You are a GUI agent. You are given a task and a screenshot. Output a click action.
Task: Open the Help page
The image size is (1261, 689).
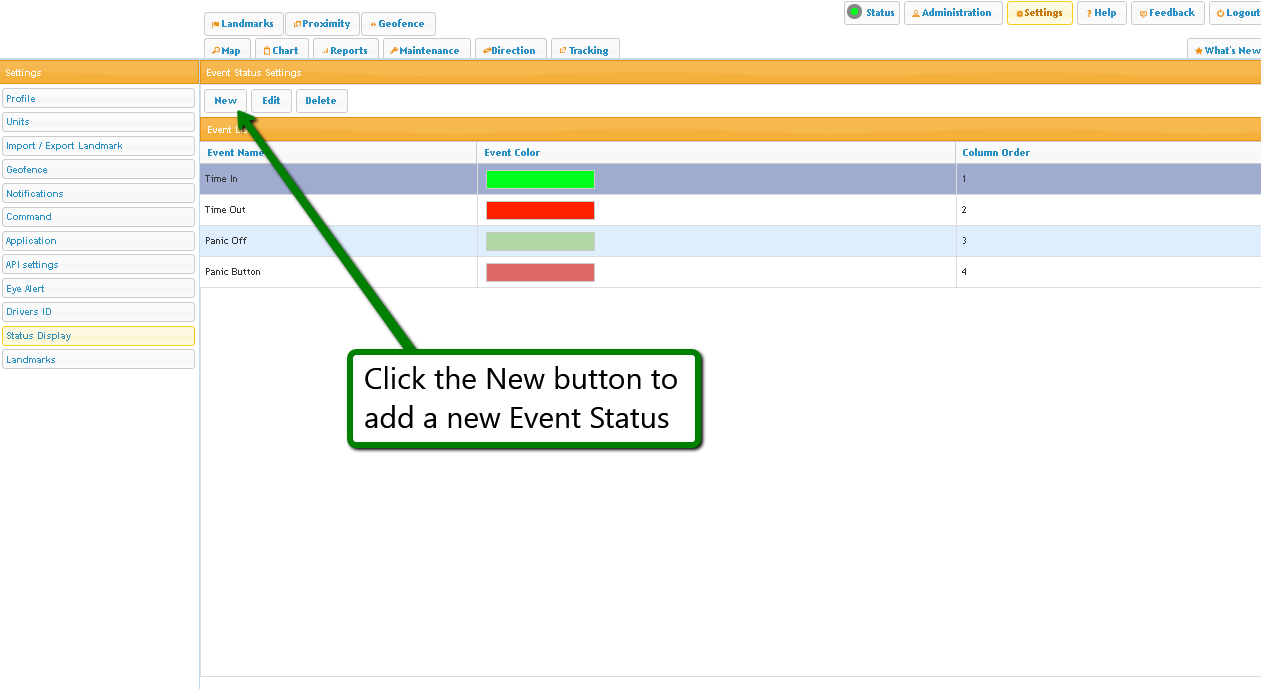(x=1102, y=13)
